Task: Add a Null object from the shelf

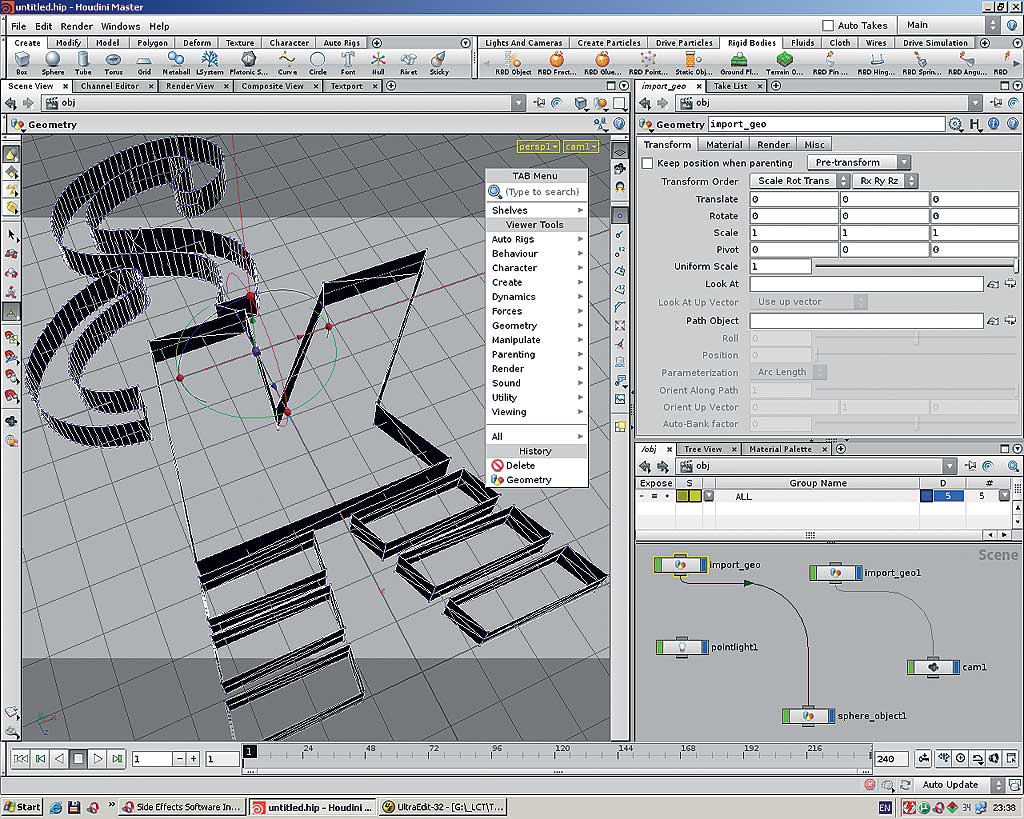Action: (378, 63)
